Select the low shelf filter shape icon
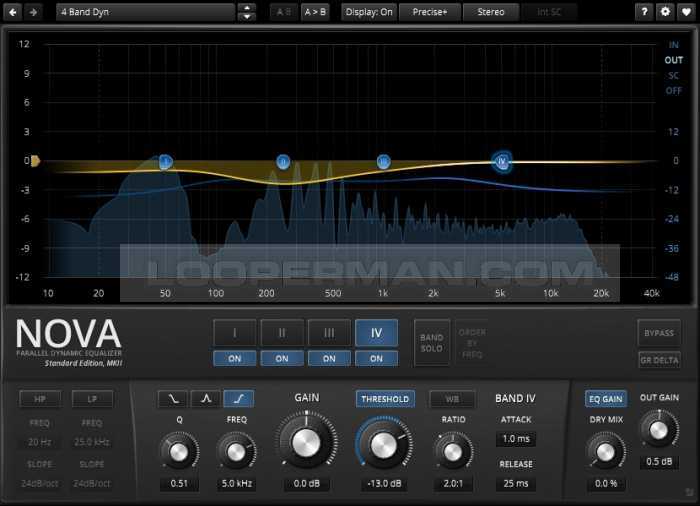The height and width of the screenshot is (506, 700). pos(174,399)
